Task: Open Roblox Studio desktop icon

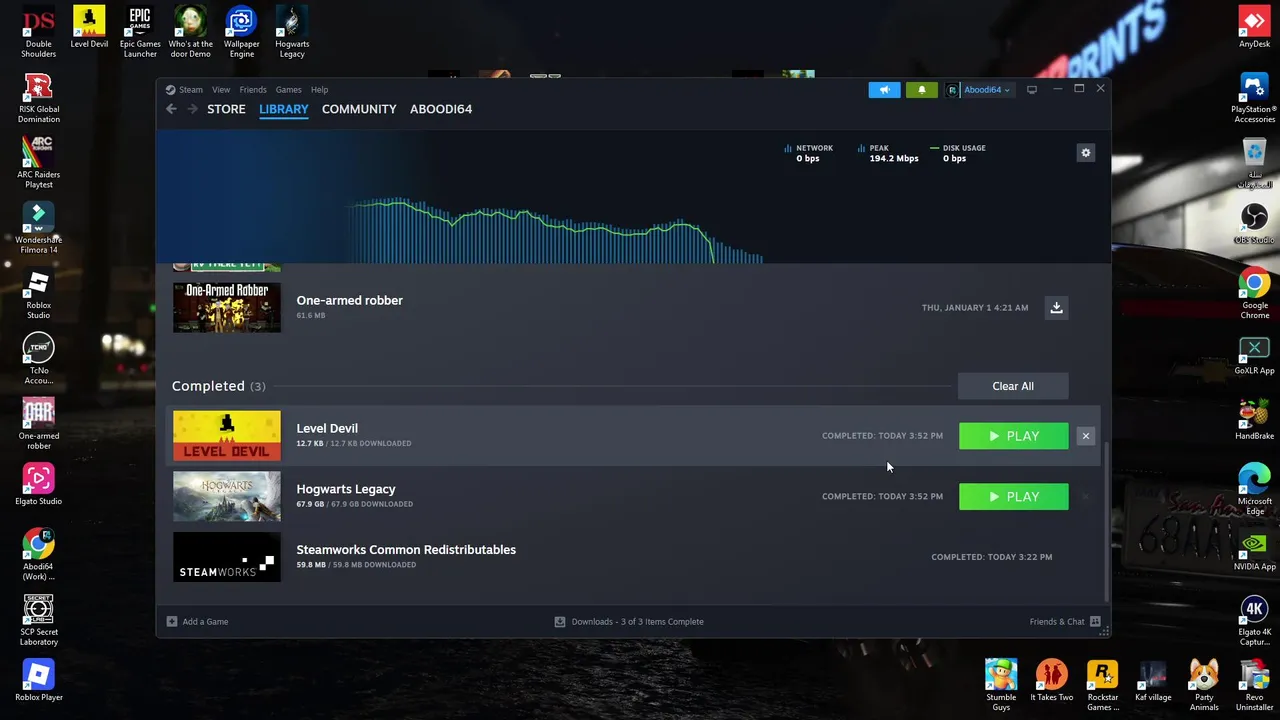Action: click(x=39, y=294)
